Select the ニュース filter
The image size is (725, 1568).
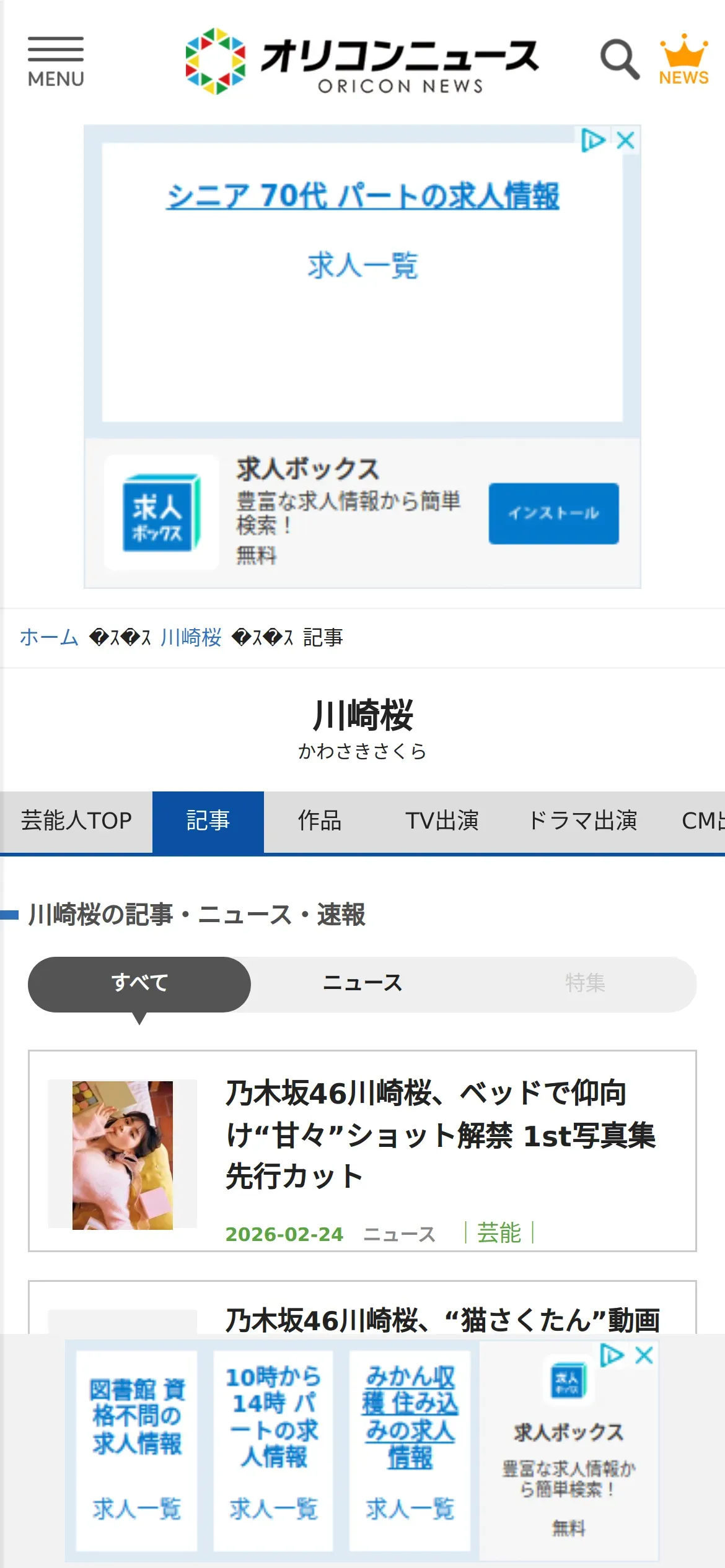click(362, 983)
